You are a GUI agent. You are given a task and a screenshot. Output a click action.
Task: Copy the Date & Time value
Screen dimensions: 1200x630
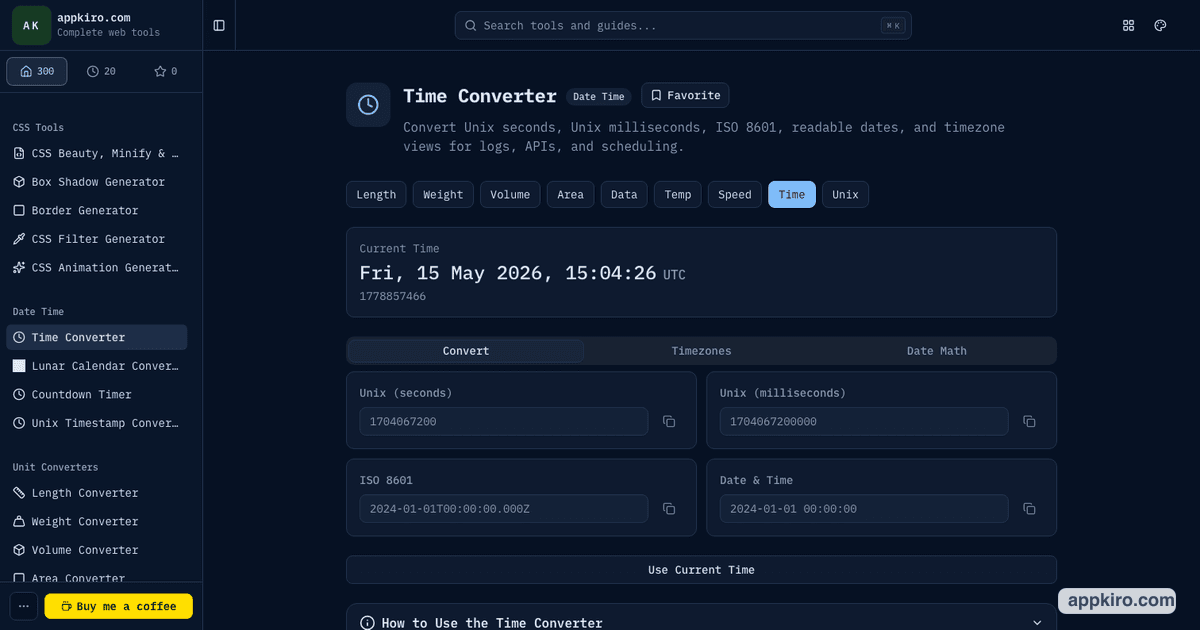tap(1029, 509)
